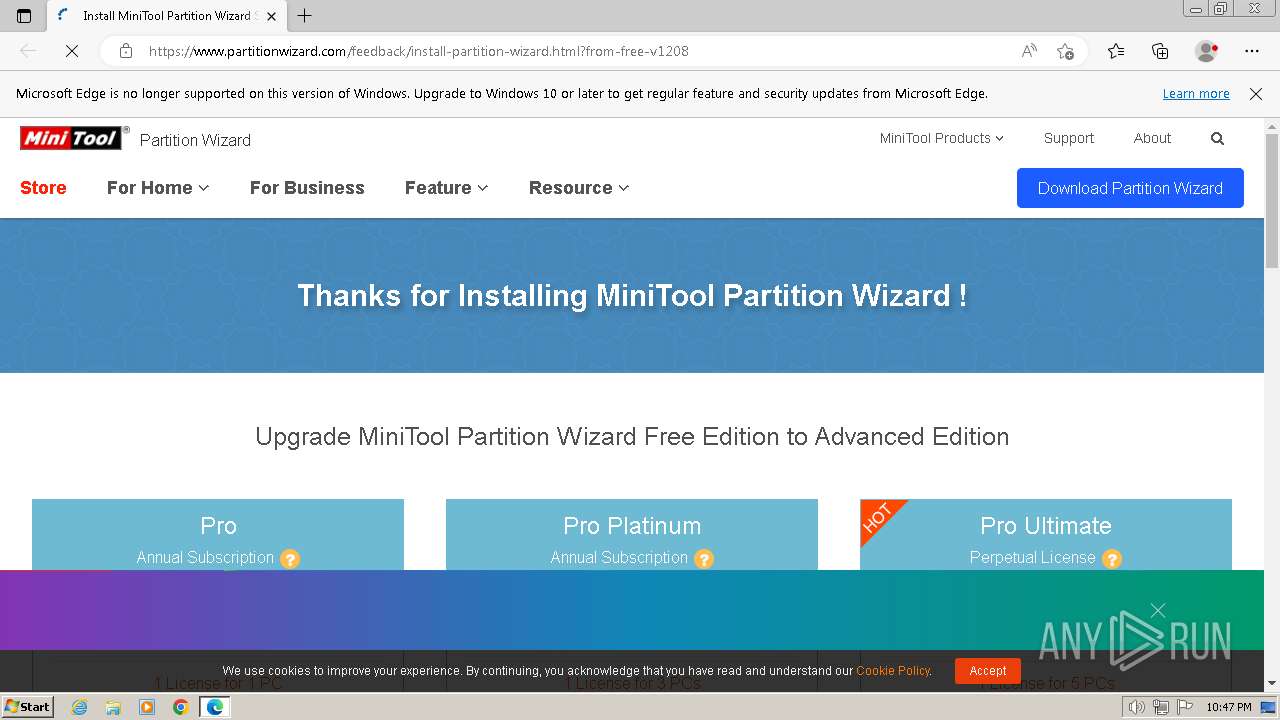View site information via the lock icon
Viewport: 1280px width, 720px height.
point(125,51)
